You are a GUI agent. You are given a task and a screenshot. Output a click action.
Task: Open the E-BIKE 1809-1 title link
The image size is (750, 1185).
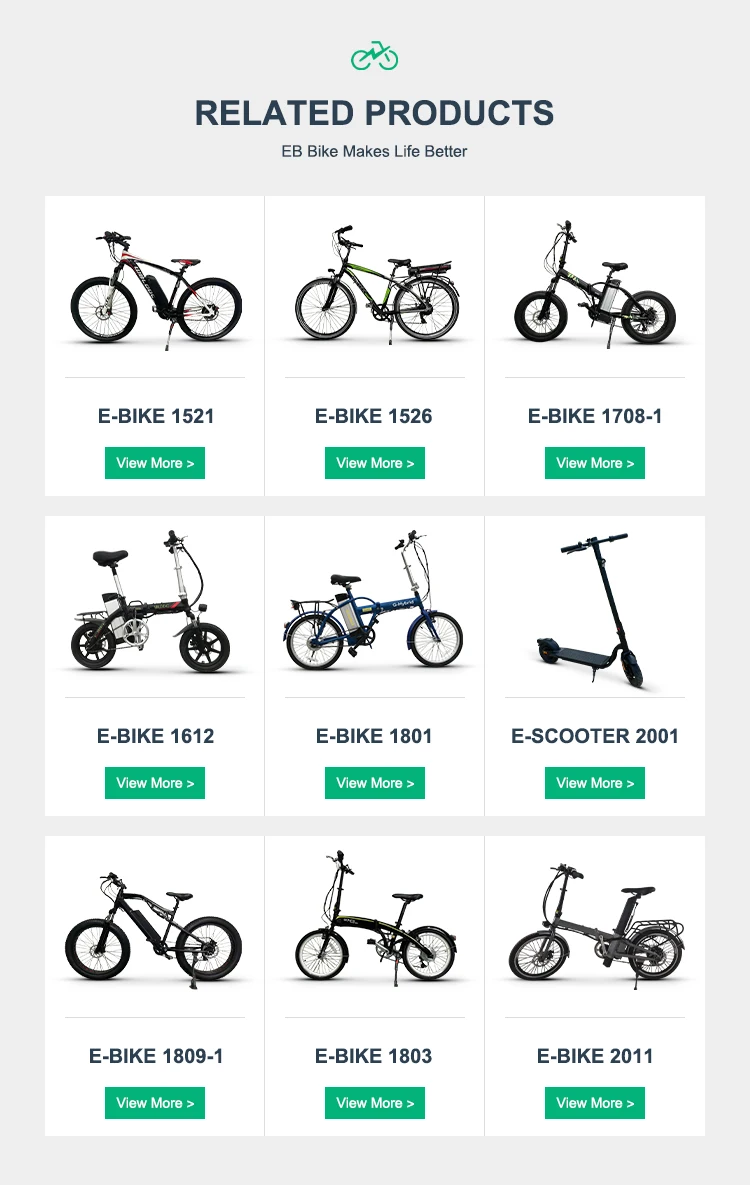[156, 1056]
